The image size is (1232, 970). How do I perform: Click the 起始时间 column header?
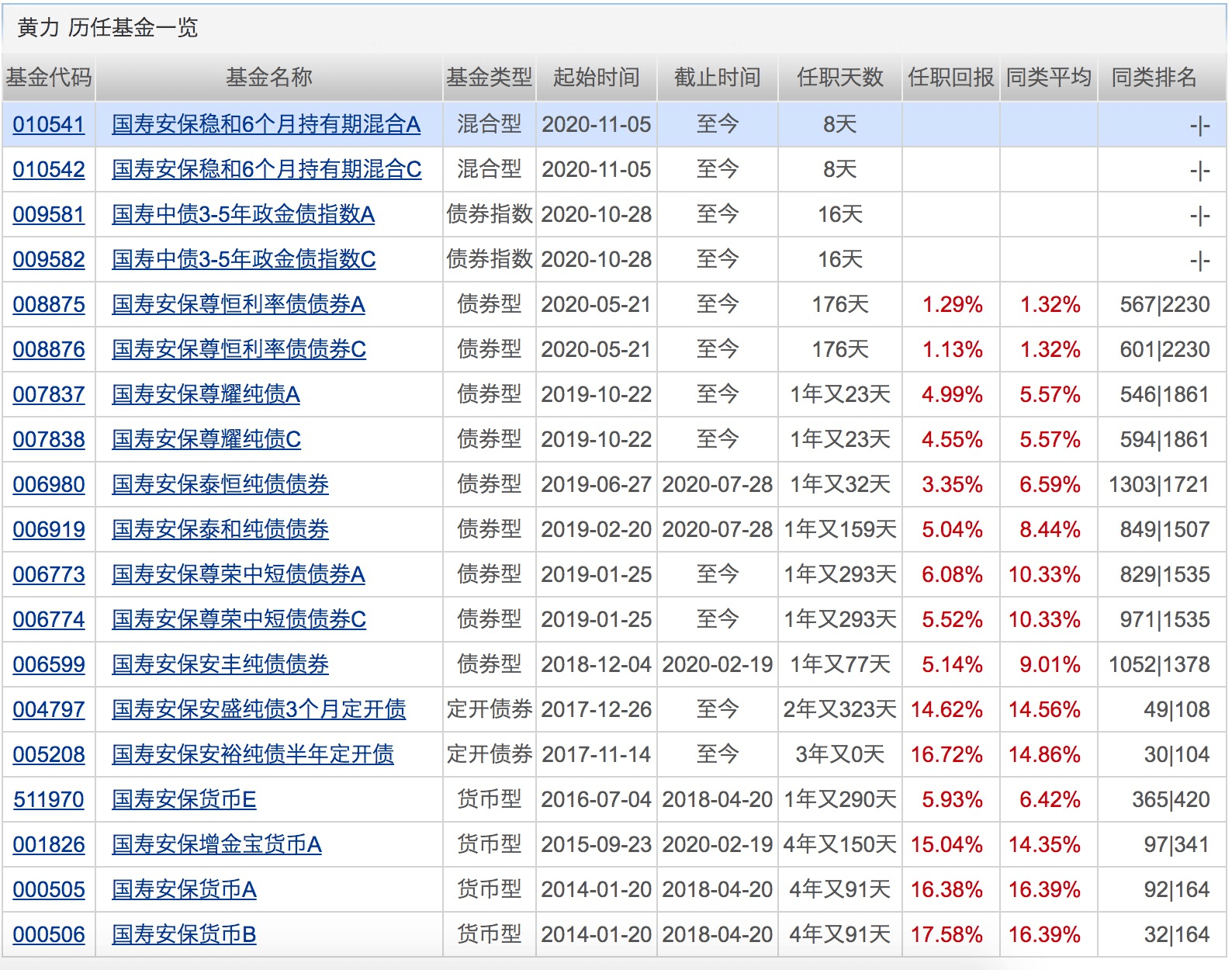pos(596,78)
